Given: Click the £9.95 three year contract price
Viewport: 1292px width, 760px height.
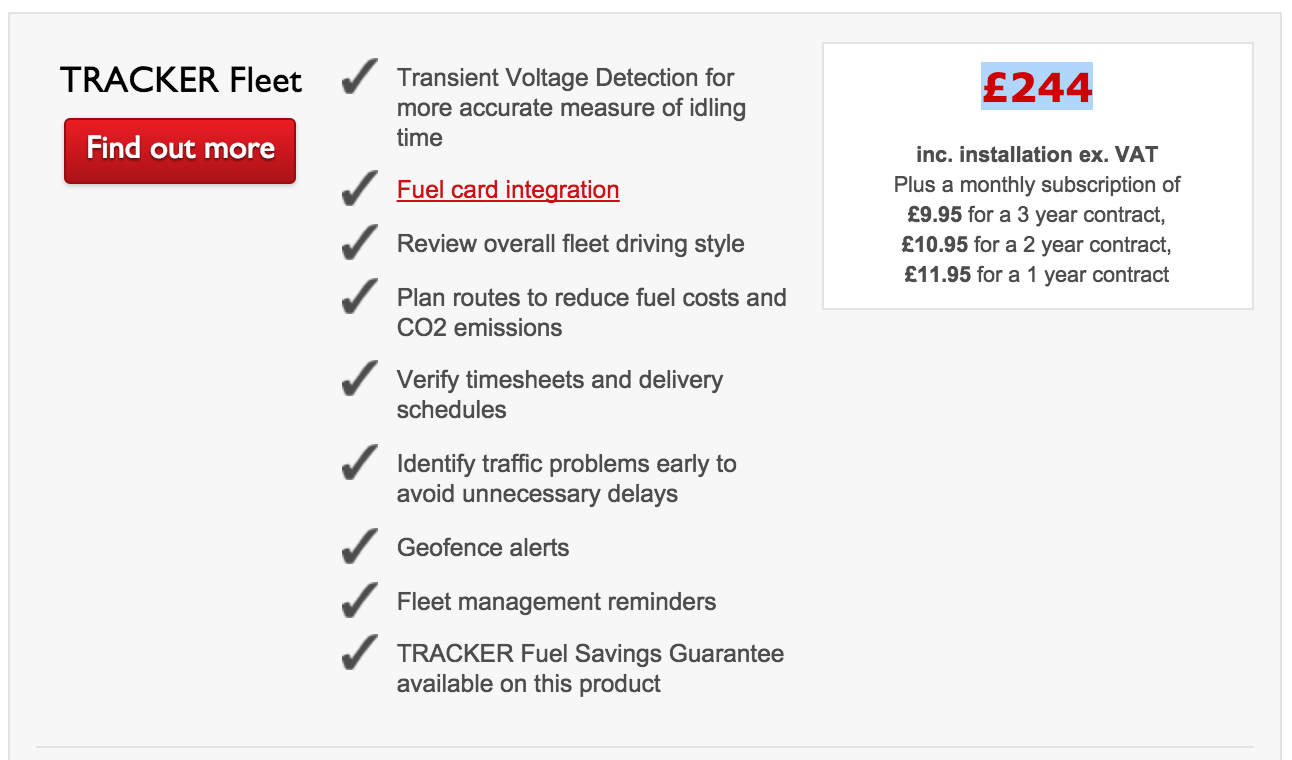Looking at the screenshot, I should click(935, 215).
